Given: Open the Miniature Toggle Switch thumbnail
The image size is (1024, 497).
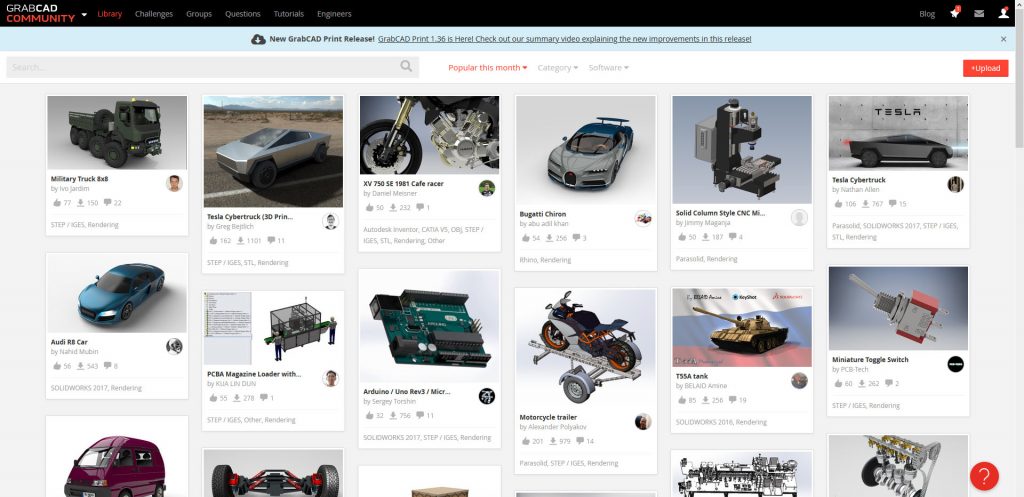Looking at the screenshot, I should [x=898, y=308].
